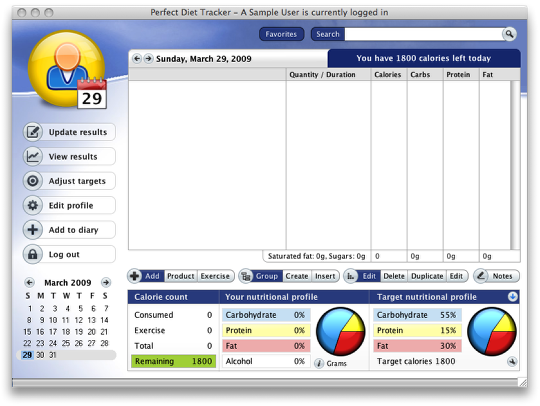
Task: Show previous month in the calendar
Action: (29, 283)
